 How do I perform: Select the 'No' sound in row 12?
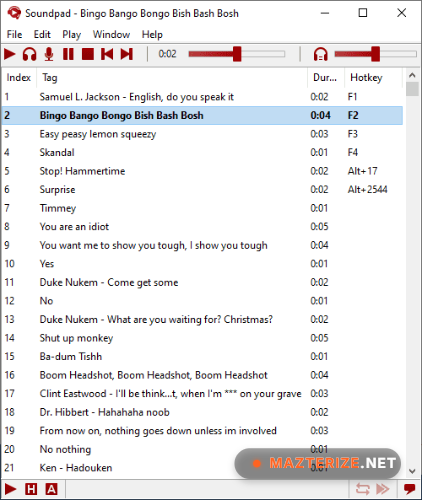coord(202,301)
